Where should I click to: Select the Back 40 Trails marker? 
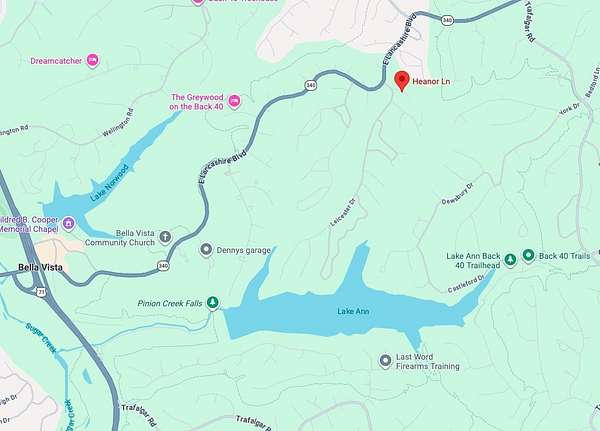(x=528, y=255)
